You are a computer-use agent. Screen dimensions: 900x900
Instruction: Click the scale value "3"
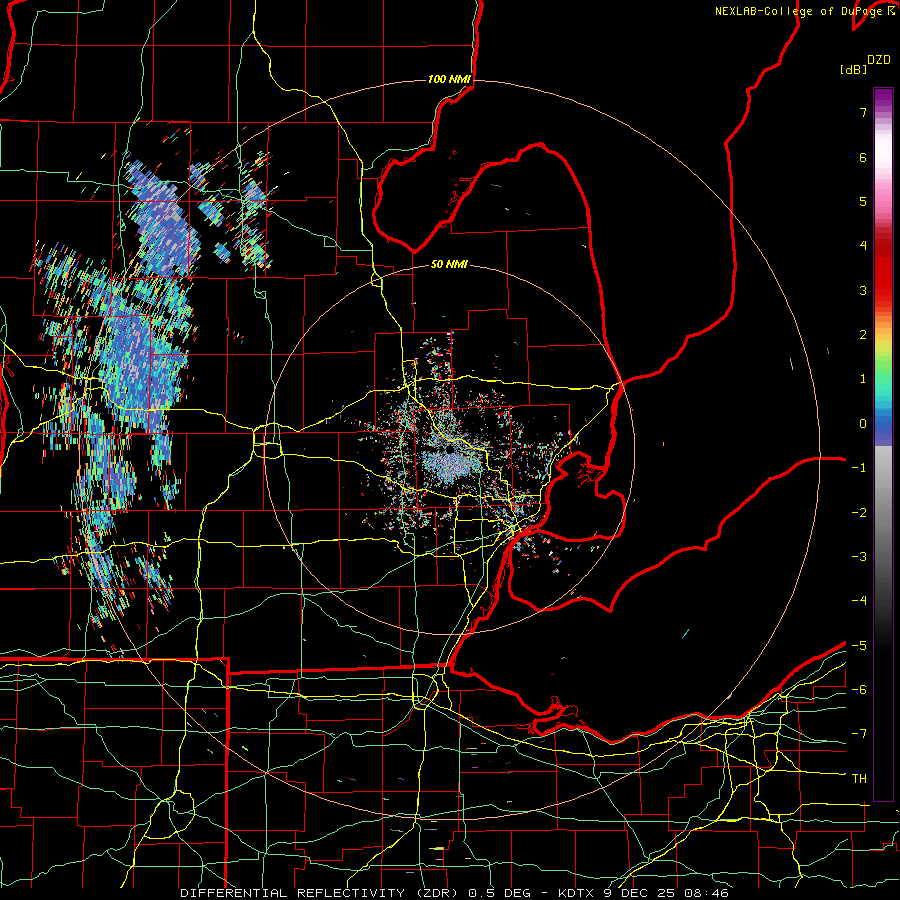point(863,290)
